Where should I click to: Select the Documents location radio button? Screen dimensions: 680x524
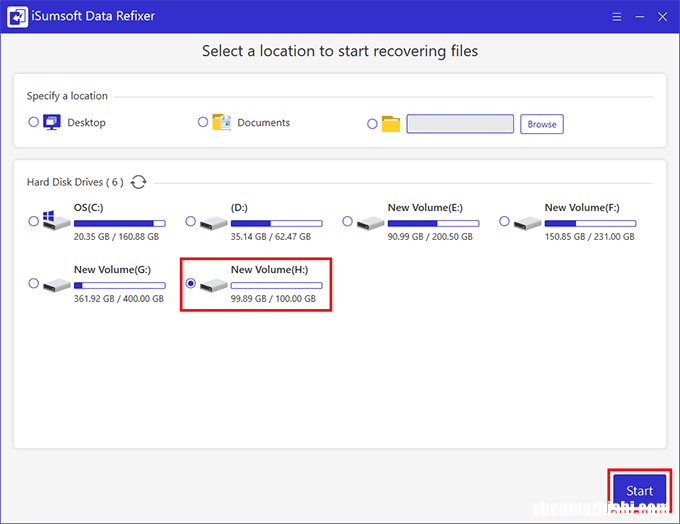(x=203, y=122)
